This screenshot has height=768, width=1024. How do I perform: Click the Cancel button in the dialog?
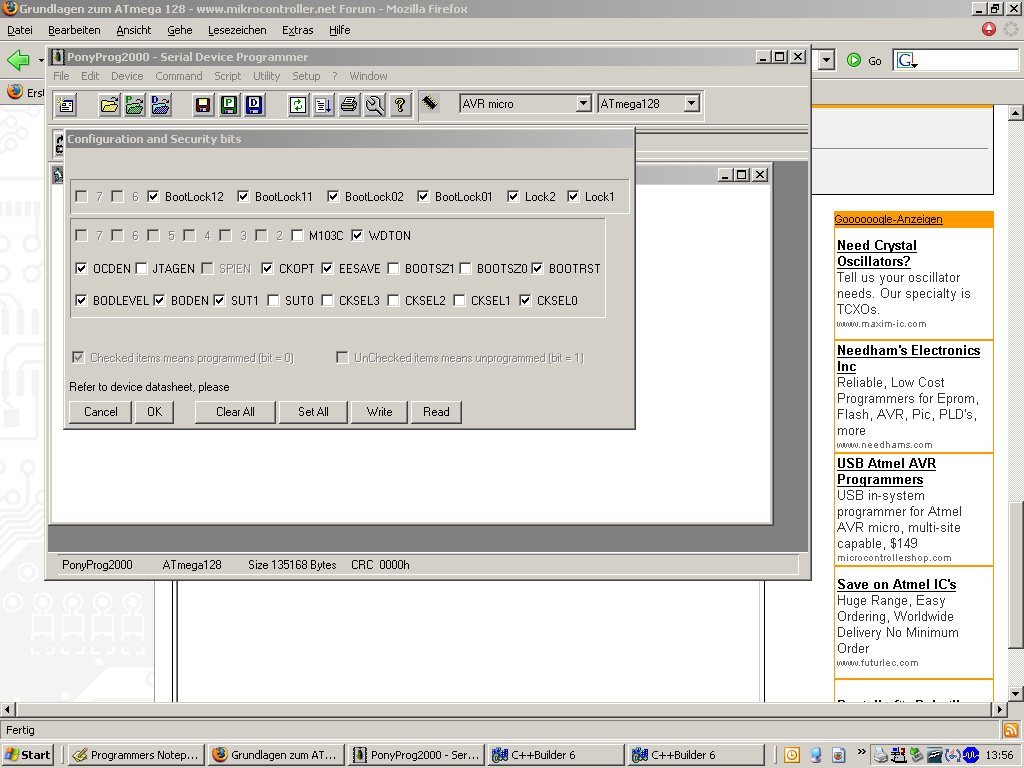101,412
